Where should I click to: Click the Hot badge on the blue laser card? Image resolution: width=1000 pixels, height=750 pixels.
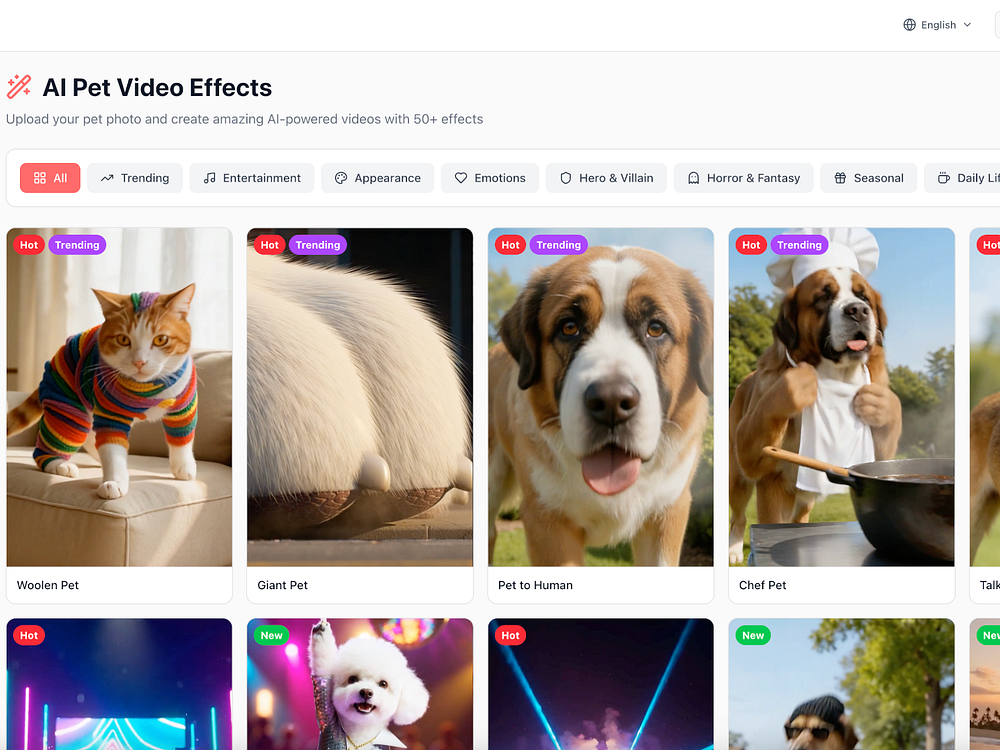(x=510, y=635)
